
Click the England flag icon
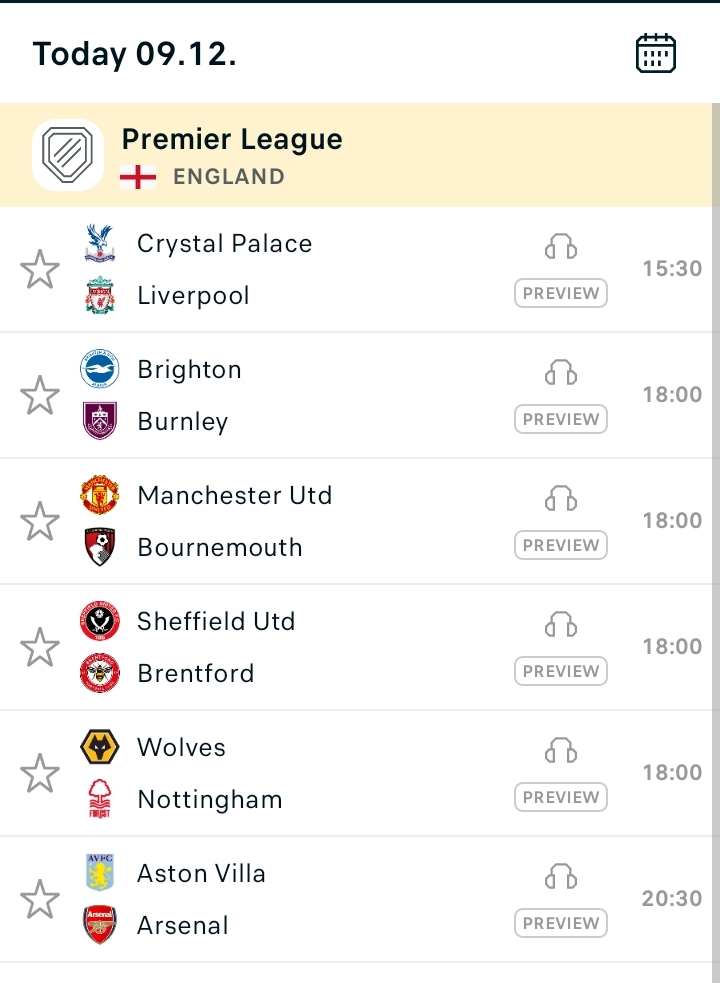pos(138,177)
